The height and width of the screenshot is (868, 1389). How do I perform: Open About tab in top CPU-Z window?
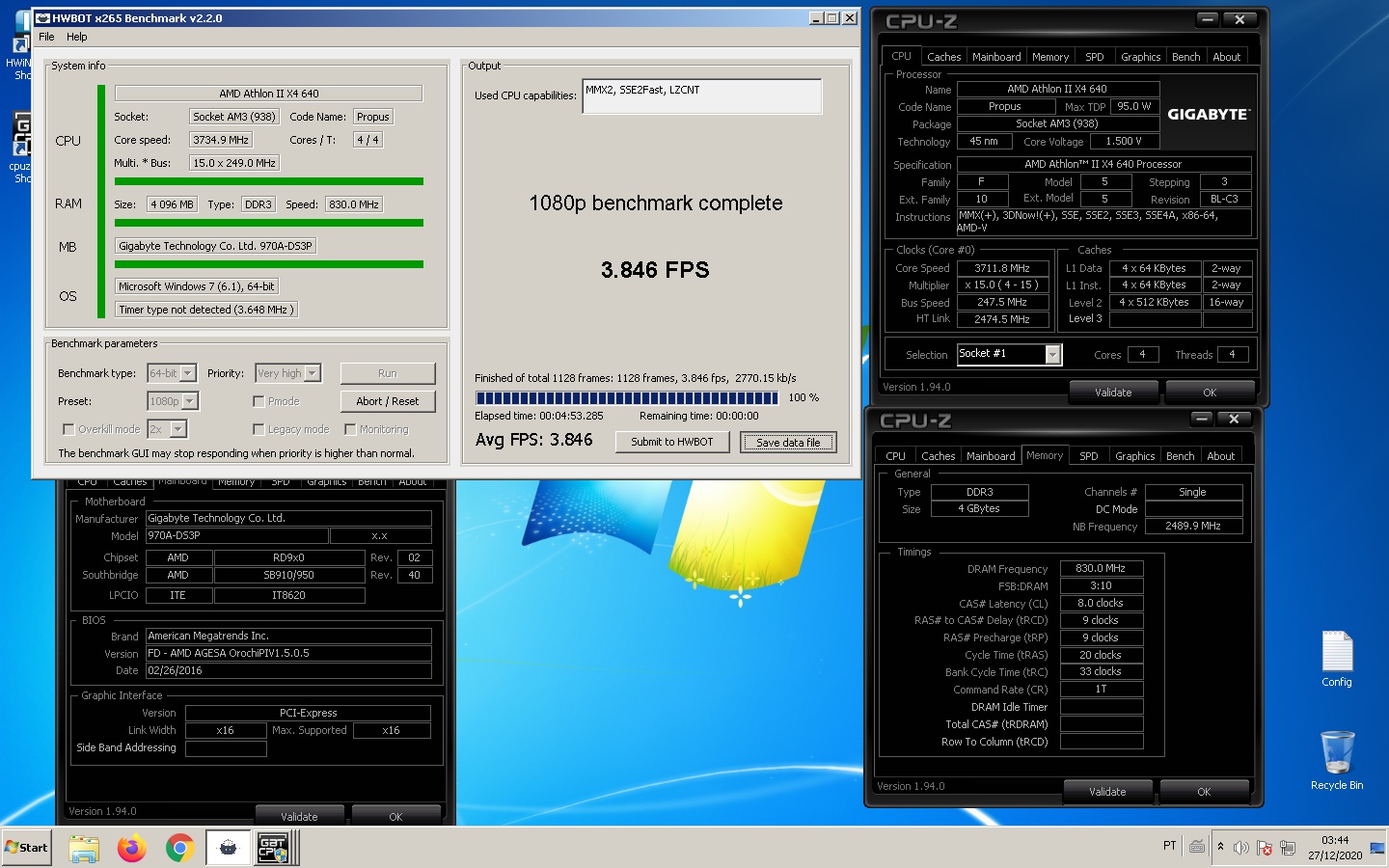click(1227, 57)
